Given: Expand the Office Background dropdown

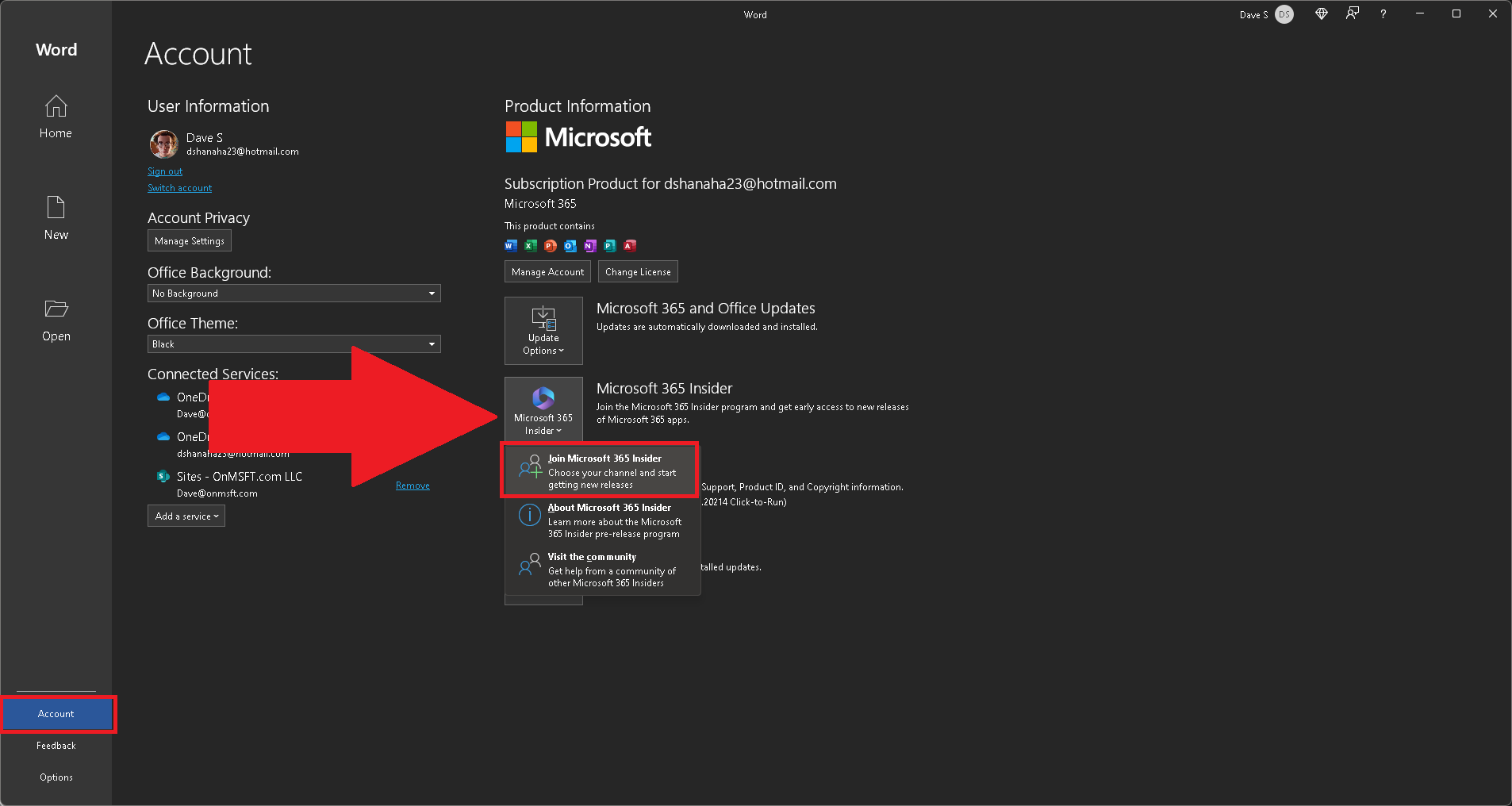Looking at the screenshot, I should [294, 294].
